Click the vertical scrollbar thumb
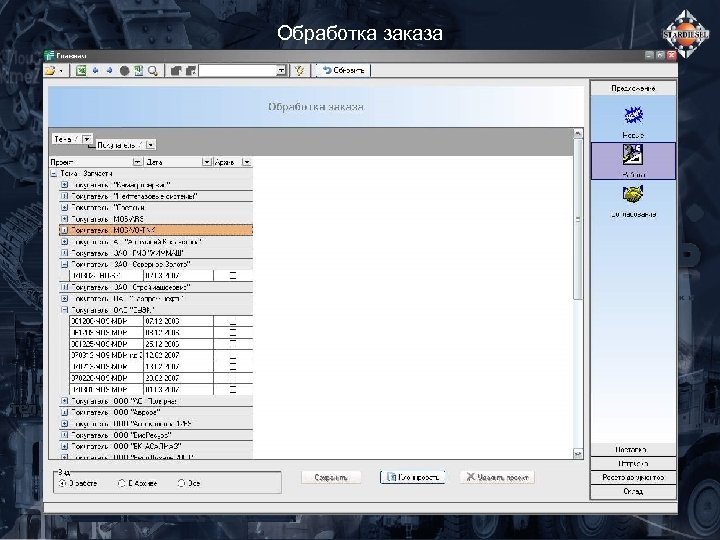 578,219
